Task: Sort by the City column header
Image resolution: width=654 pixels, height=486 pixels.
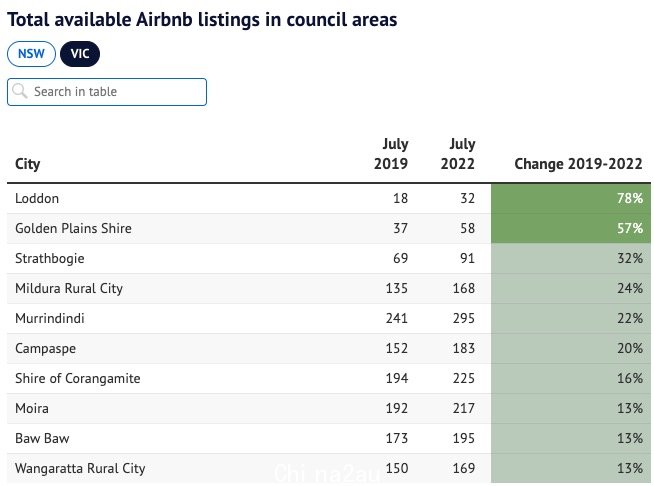Action: [28, 164]
